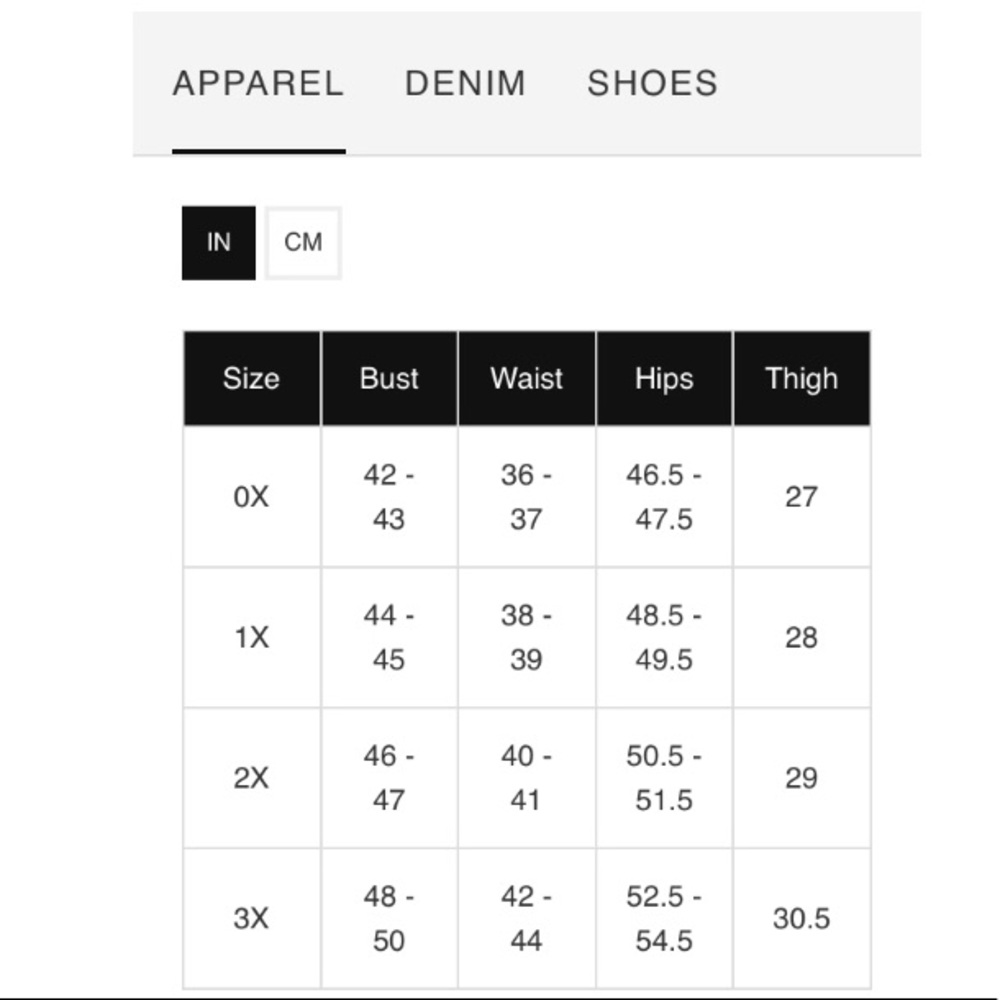Click the 38 - 39 waist cell
Image resolution: width=1000 pixels, height=1000 pixels.
click(x=527, y=637)
